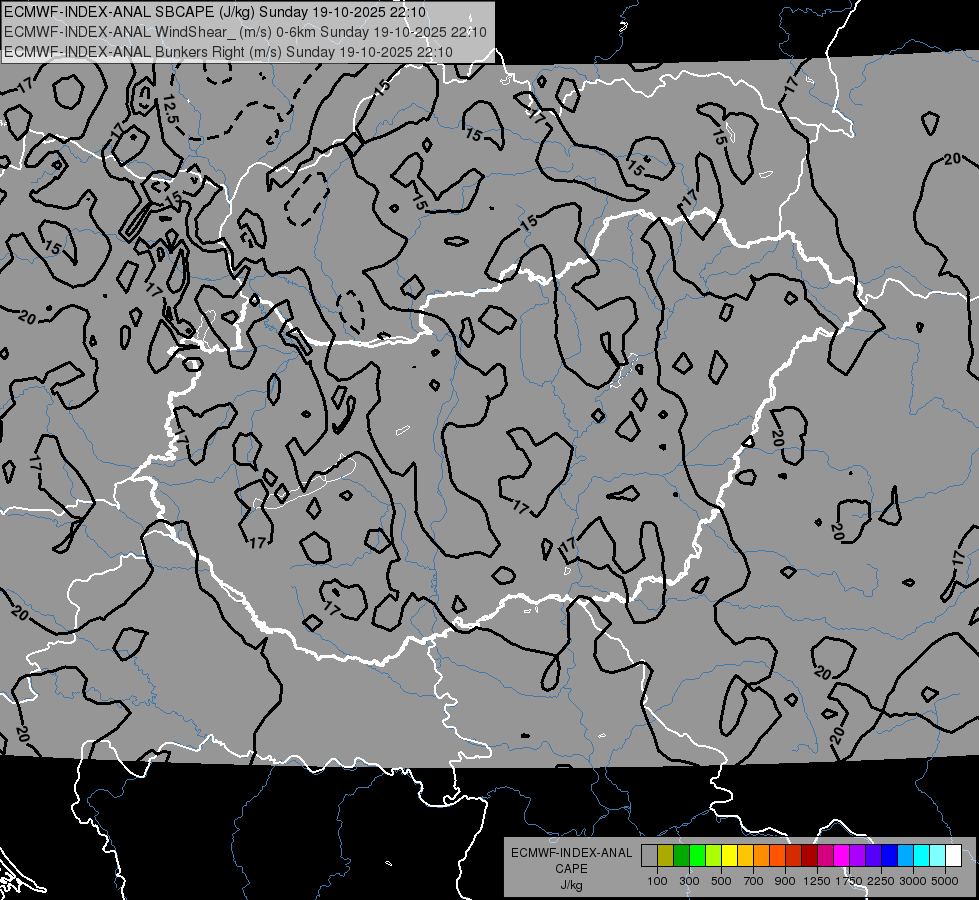Click the 700 legend tick label
The width and height of the screenshot is (979, 900).
tap(754, 881)
